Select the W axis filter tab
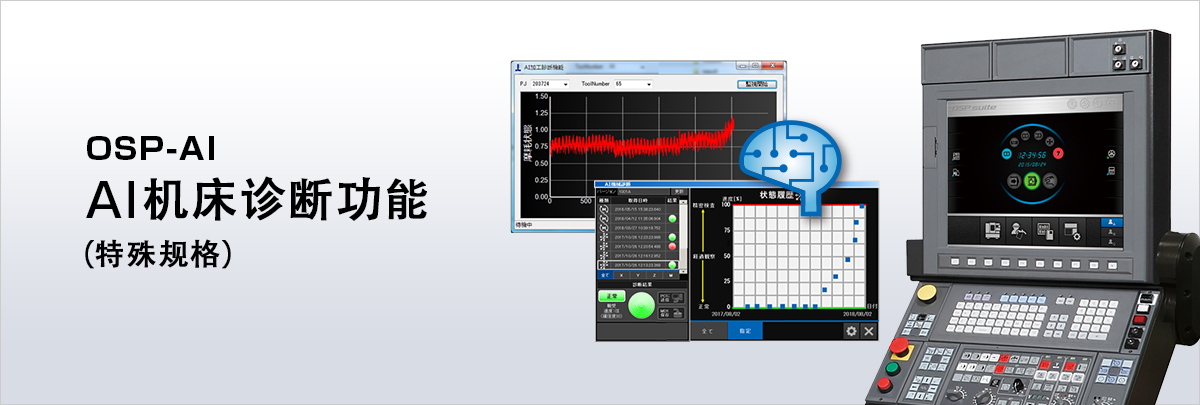 click(x=671, y=274)
